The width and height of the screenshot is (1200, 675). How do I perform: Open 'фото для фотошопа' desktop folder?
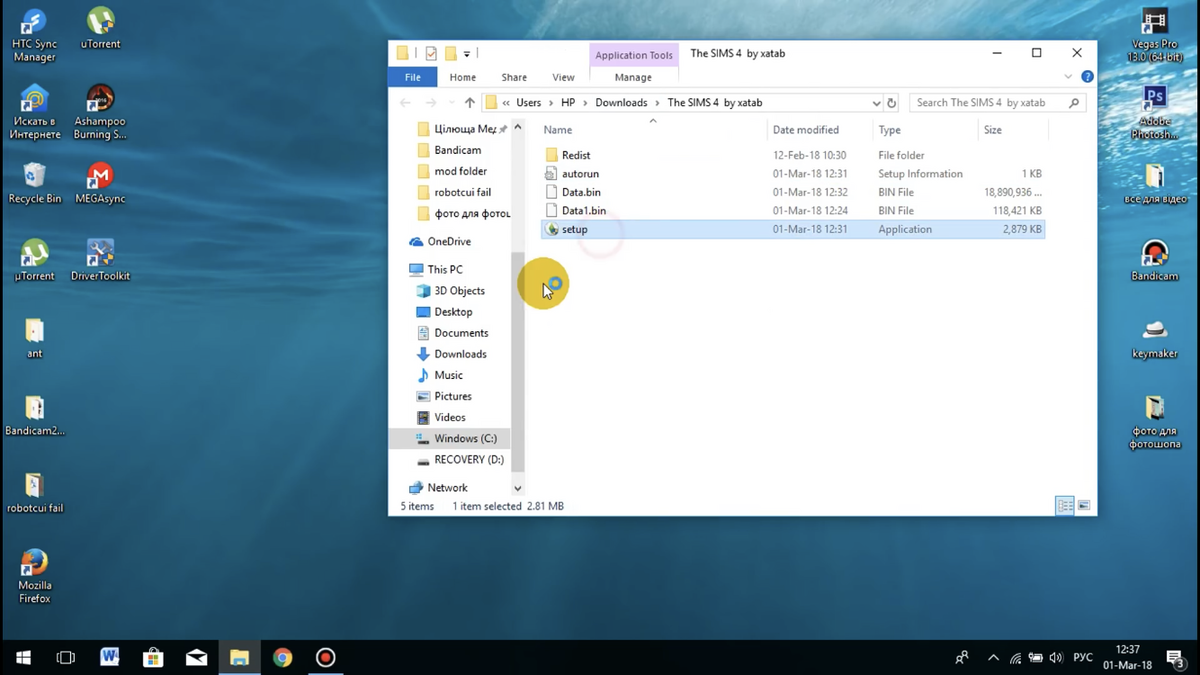[x=1155, y=422]
